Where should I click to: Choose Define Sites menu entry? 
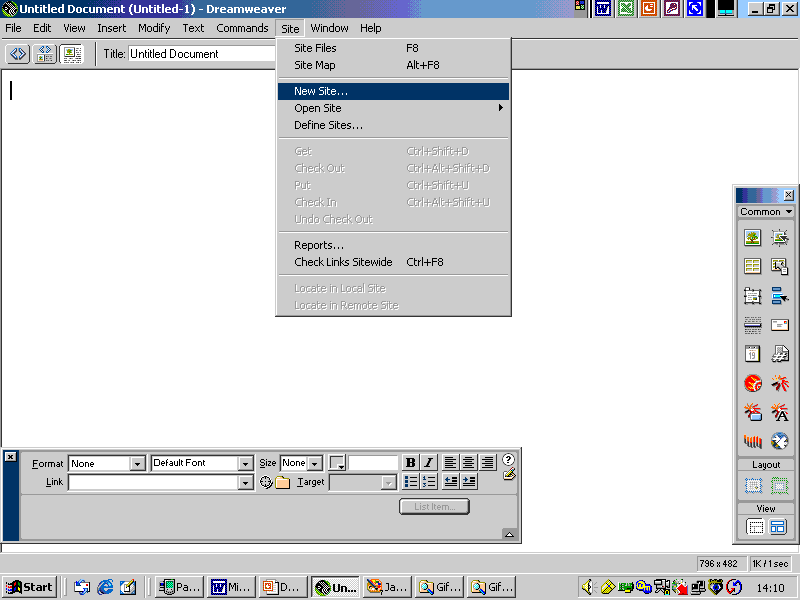(x=393, y=125)
